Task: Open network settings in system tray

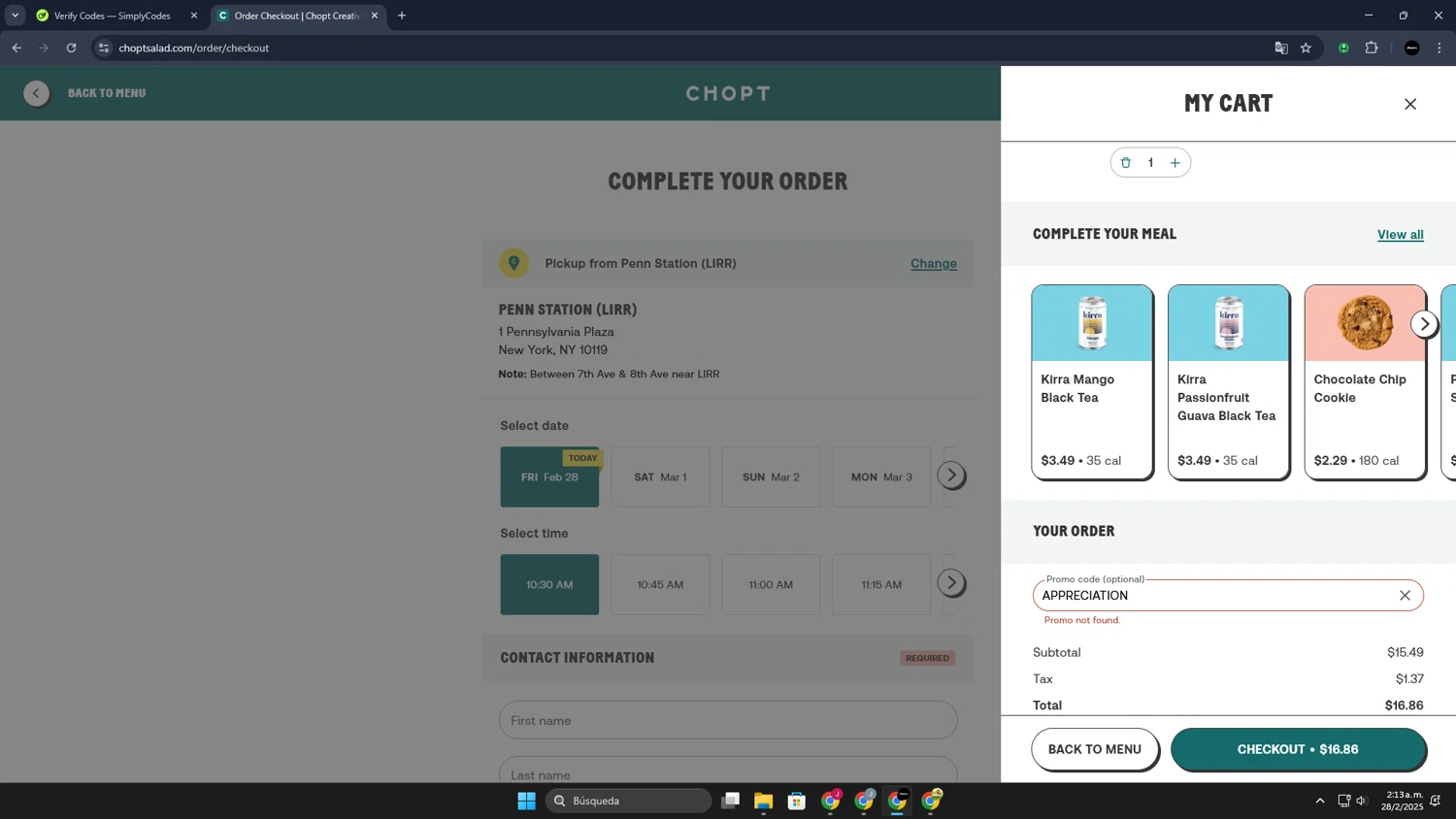Action: click(1343, 801)
